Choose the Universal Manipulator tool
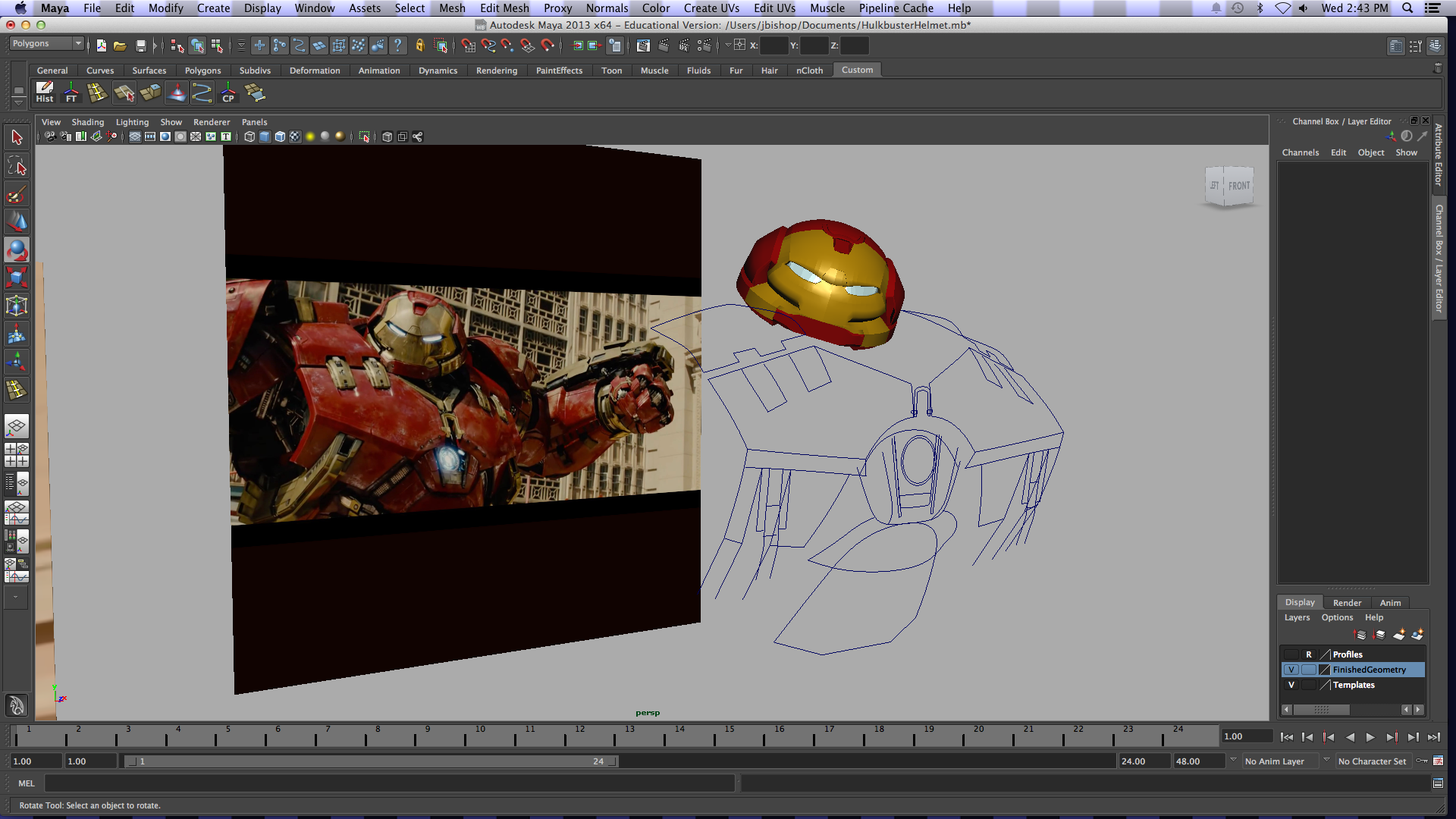The image size is (1456, 819). pos(17,306)
